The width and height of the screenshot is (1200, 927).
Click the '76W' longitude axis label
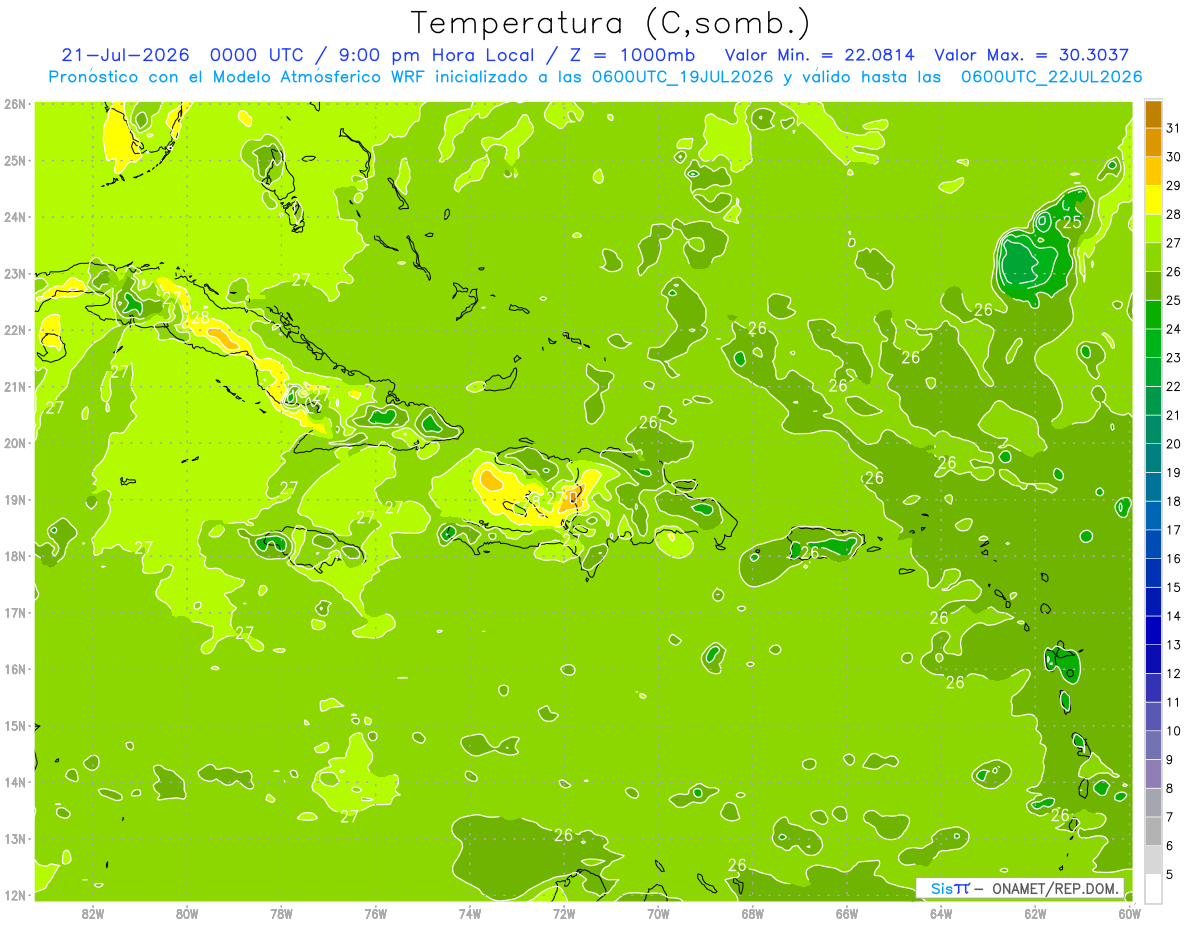[x=375, y=914]
